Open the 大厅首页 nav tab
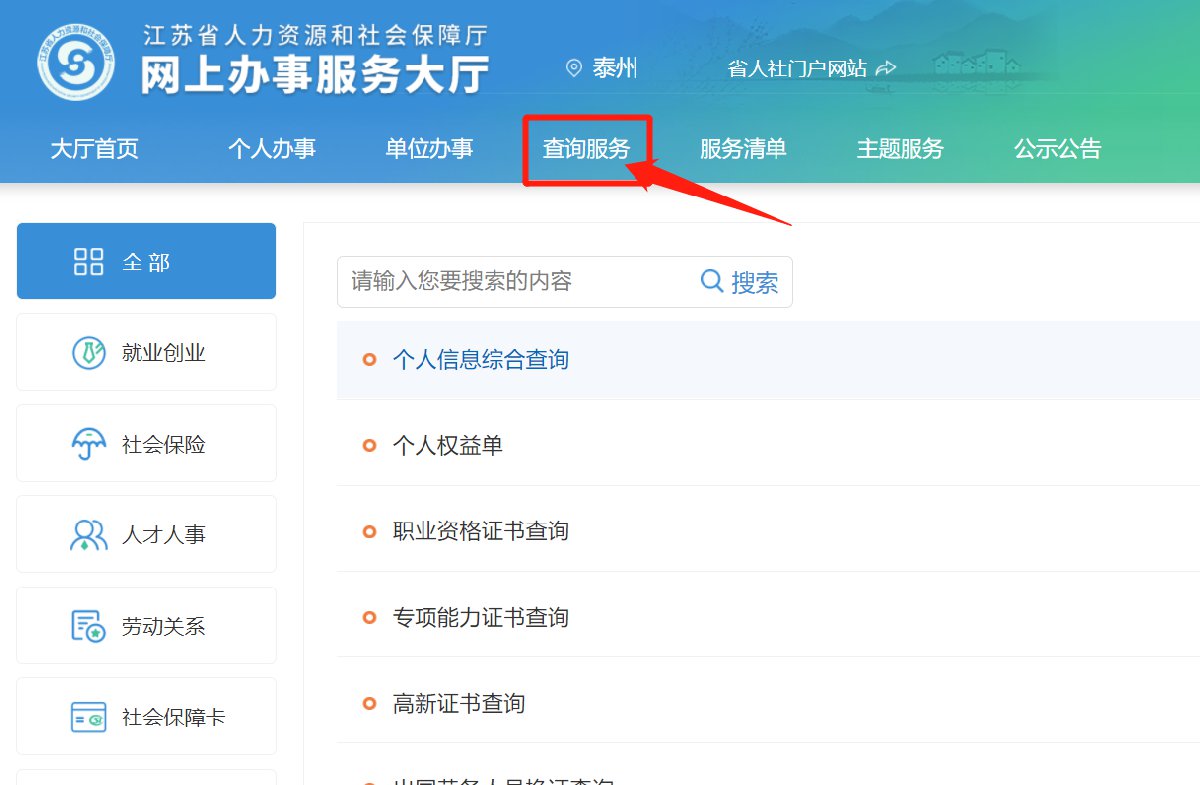This screenshot has width=1200, height=785. click(x=95, y=149)
